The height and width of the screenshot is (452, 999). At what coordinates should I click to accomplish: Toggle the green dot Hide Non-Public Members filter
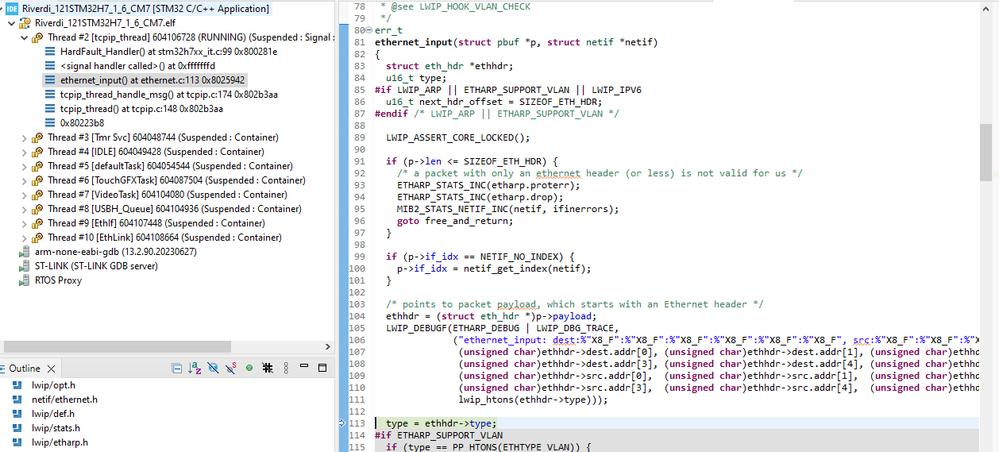pos(249,368)
